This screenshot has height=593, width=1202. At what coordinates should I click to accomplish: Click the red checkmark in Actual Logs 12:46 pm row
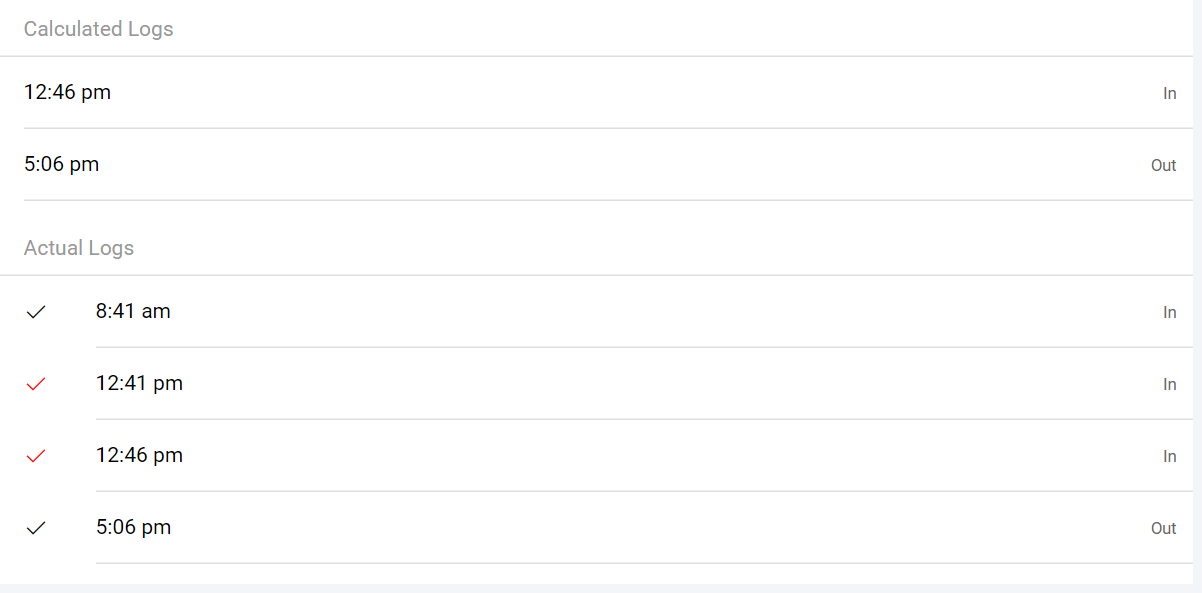[x=36, y=456]
